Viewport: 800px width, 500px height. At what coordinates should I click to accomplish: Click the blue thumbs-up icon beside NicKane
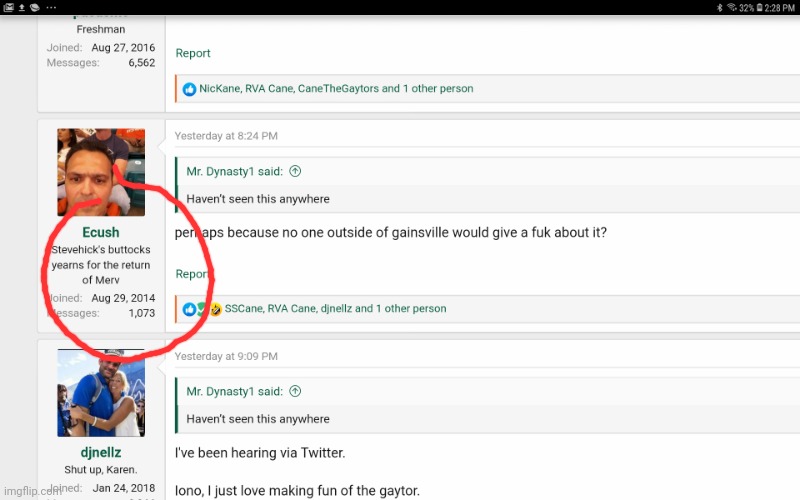click(x=190, y=89)
